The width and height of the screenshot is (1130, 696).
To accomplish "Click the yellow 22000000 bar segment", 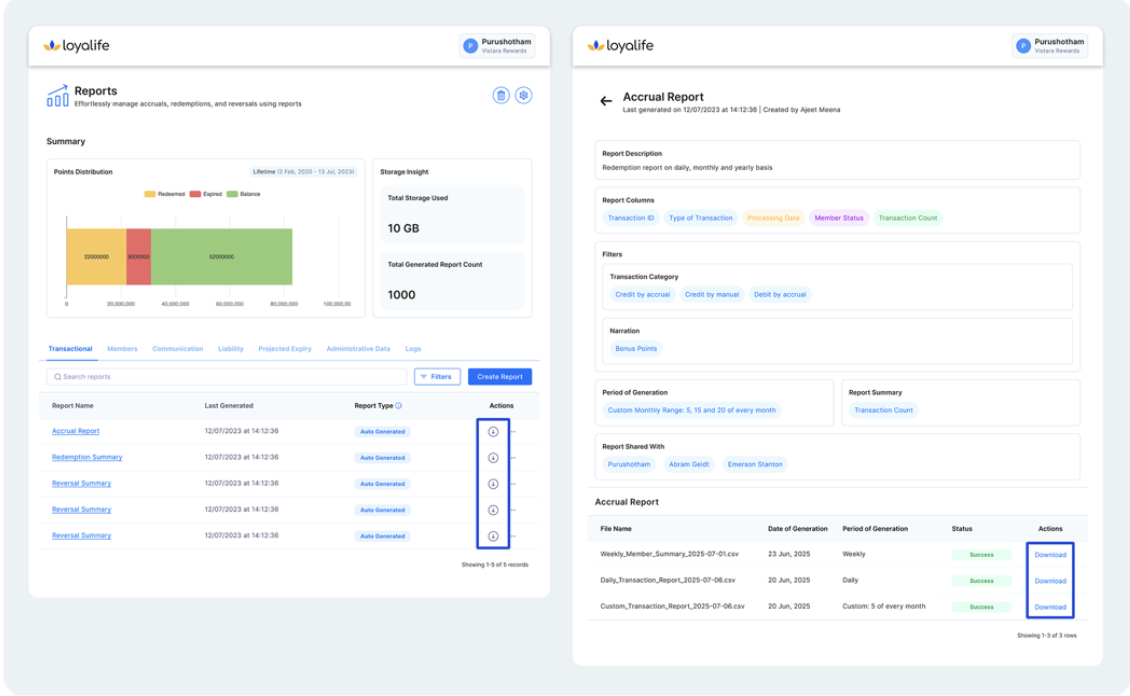I will click(x=96, y=256).
